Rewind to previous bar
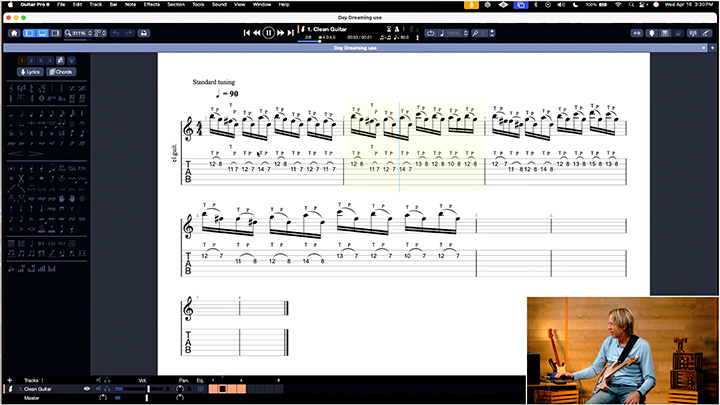Image resolution: width=720 pixels, height=405 pixels. click(x=257, y=33)
